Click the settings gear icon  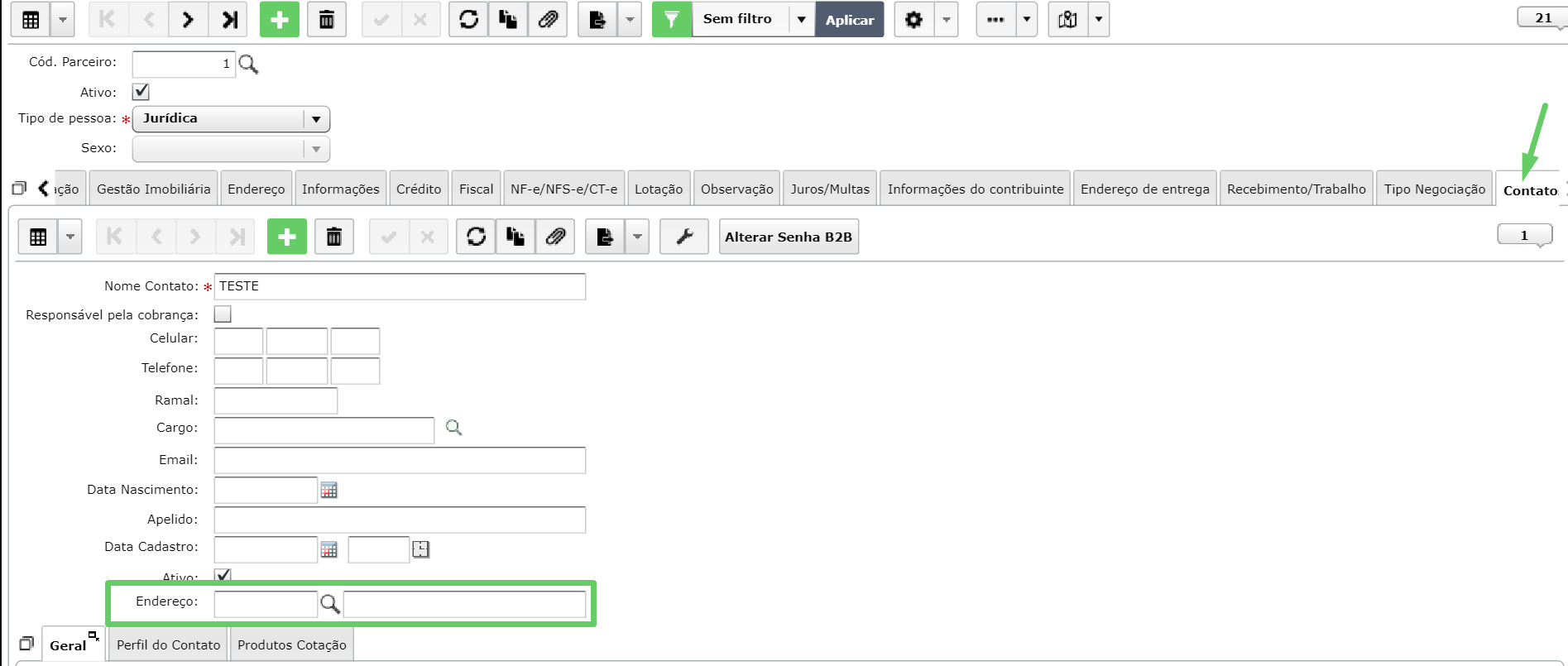click(914, 19)
